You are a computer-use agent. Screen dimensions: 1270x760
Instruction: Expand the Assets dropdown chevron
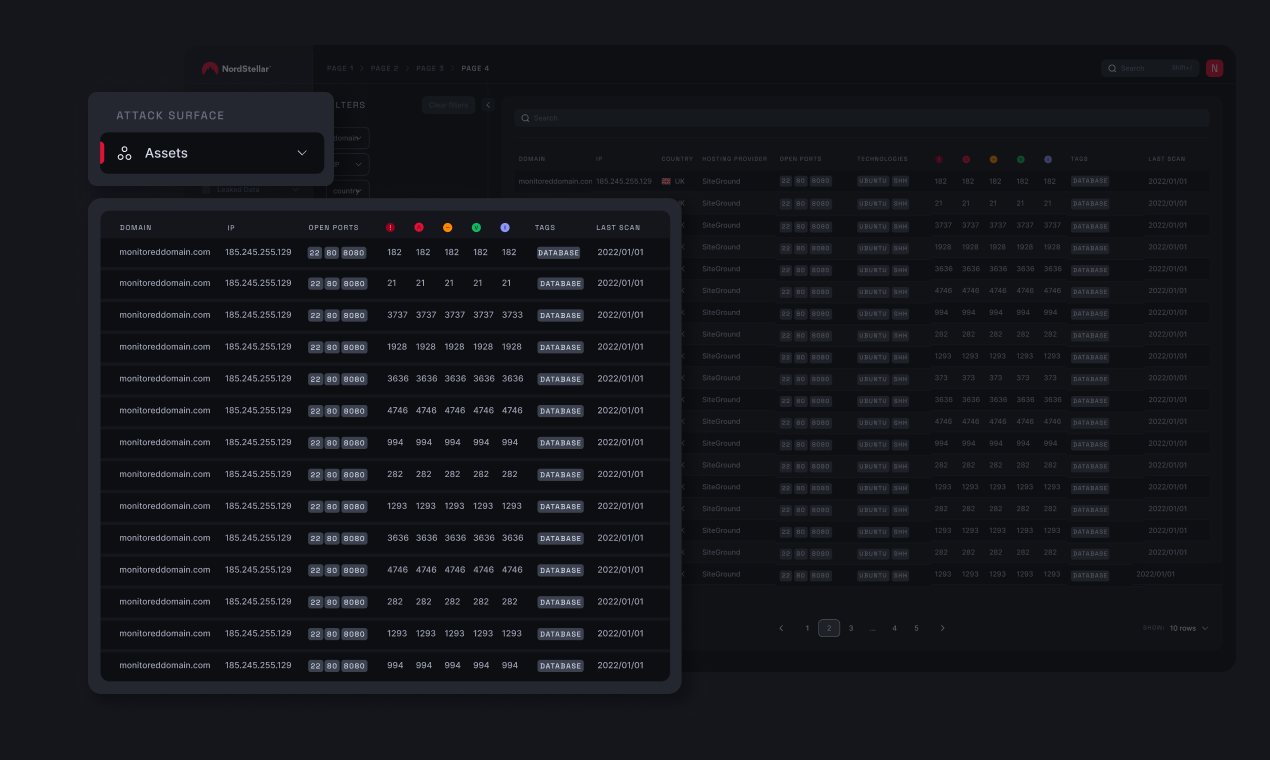[302, 153]
